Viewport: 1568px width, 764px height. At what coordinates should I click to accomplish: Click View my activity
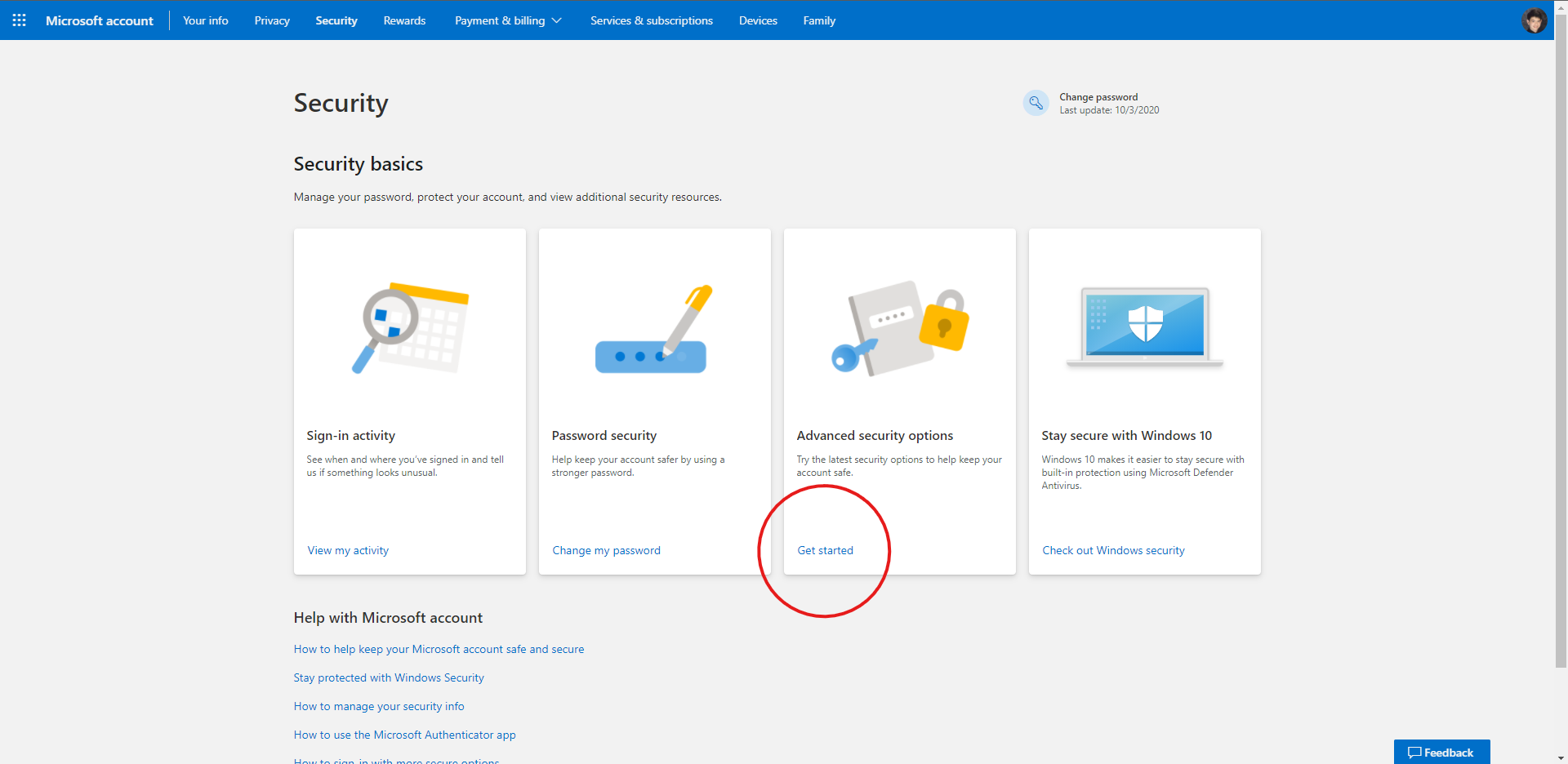tap(348, 550)
